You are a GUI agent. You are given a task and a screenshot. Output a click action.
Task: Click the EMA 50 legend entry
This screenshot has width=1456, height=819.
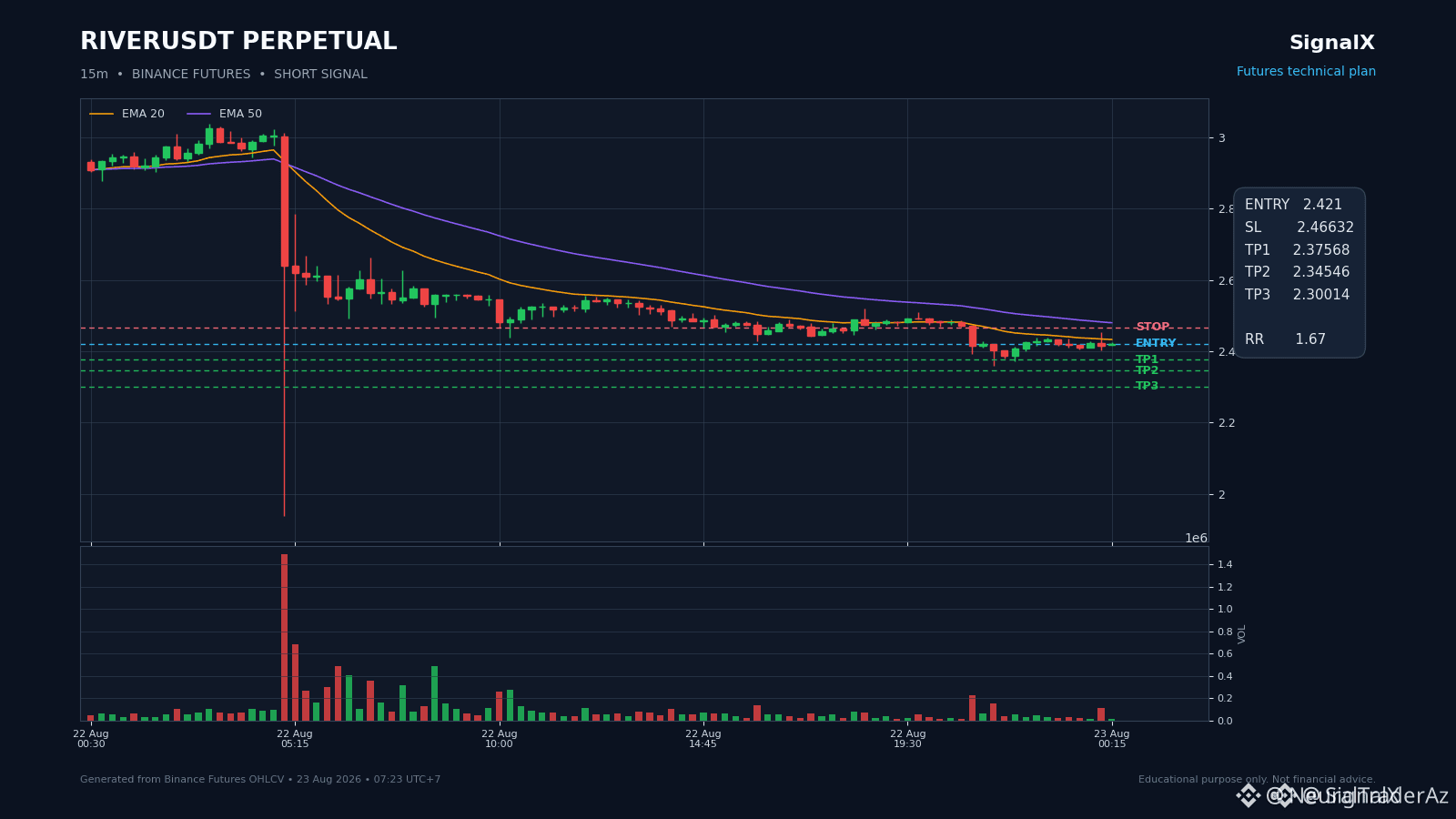[x=225, y=114]
